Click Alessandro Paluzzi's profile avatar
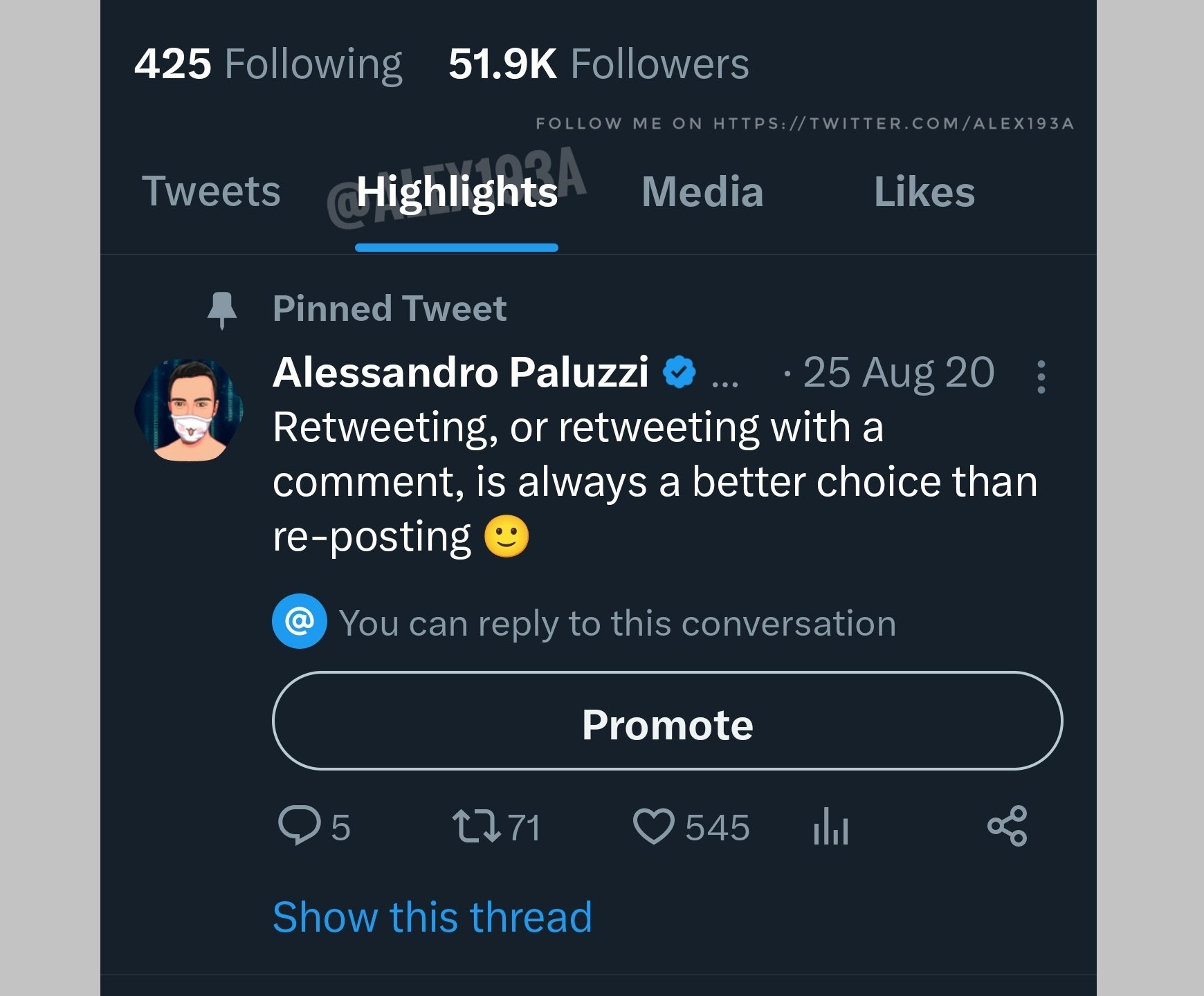The image size is (1204, 996). click(189, 409)
